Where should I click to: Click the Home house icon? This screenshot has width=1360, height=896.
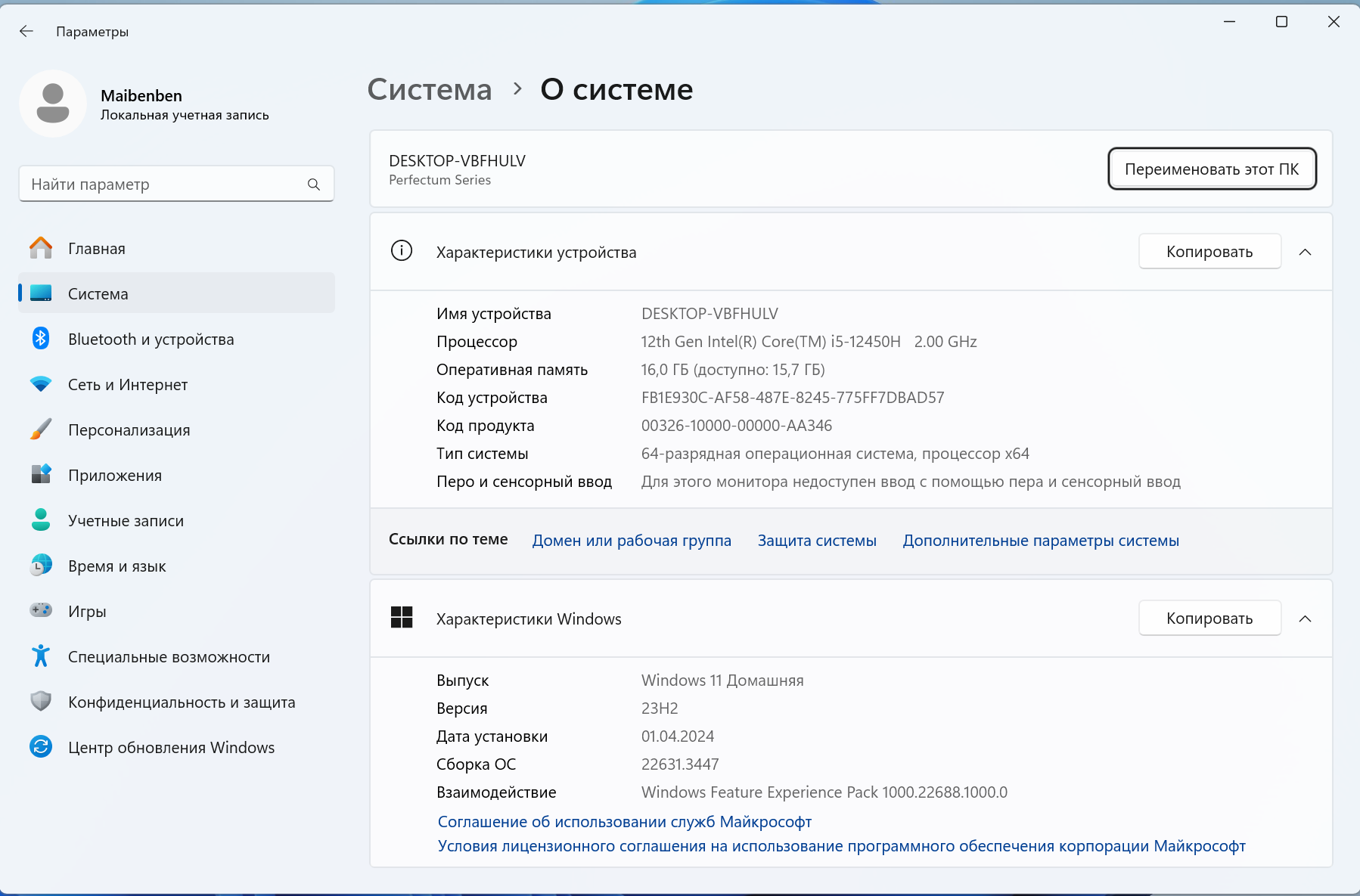tap(41, 248)
